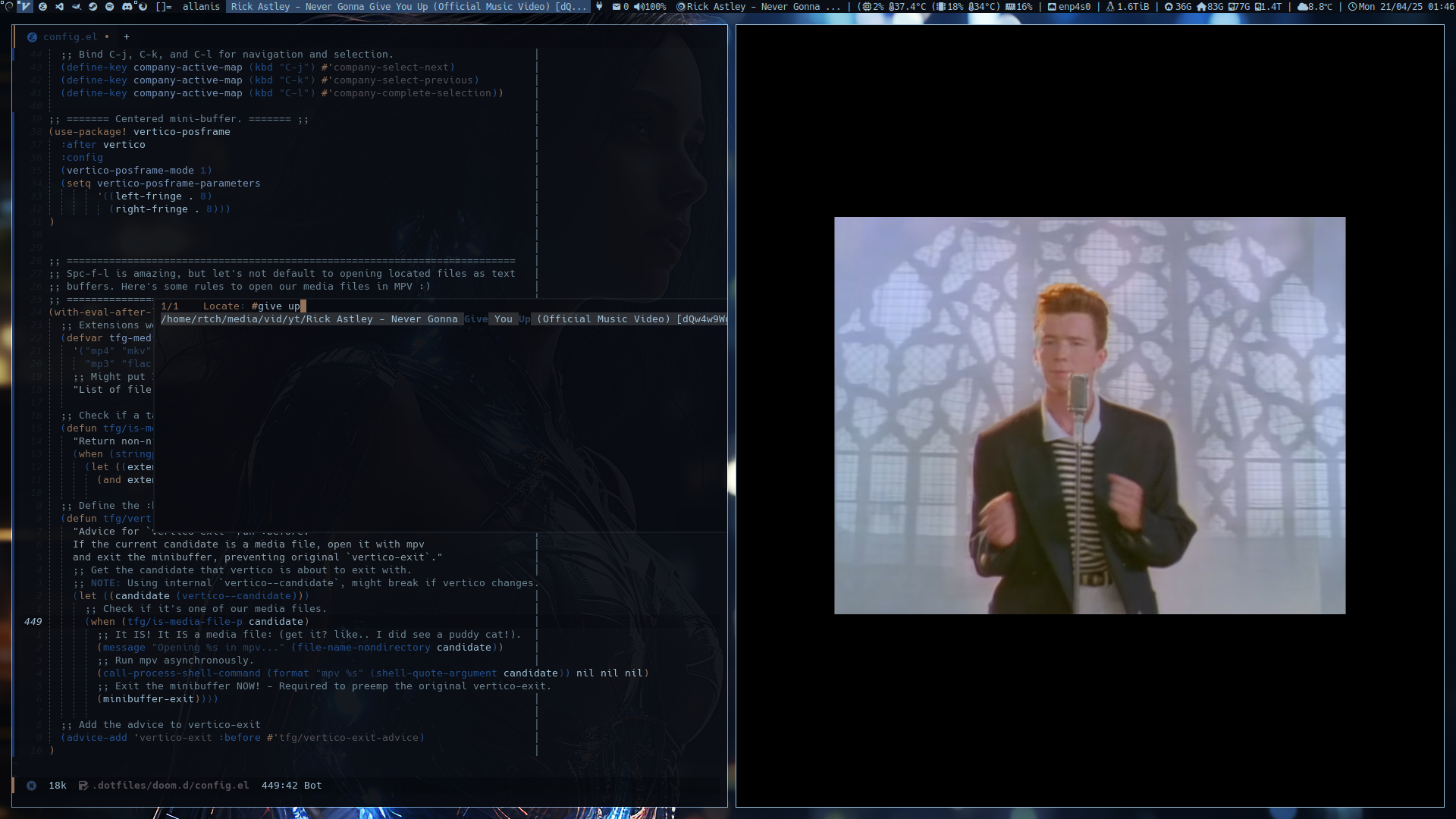Open the Discord workspace tag

tap(127, 7)
